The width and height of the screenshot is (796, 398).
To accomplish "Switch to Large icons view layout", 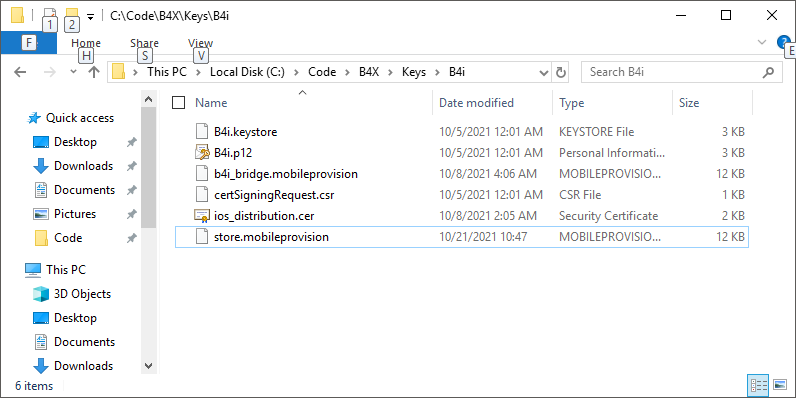I will (x=780, y=385).
